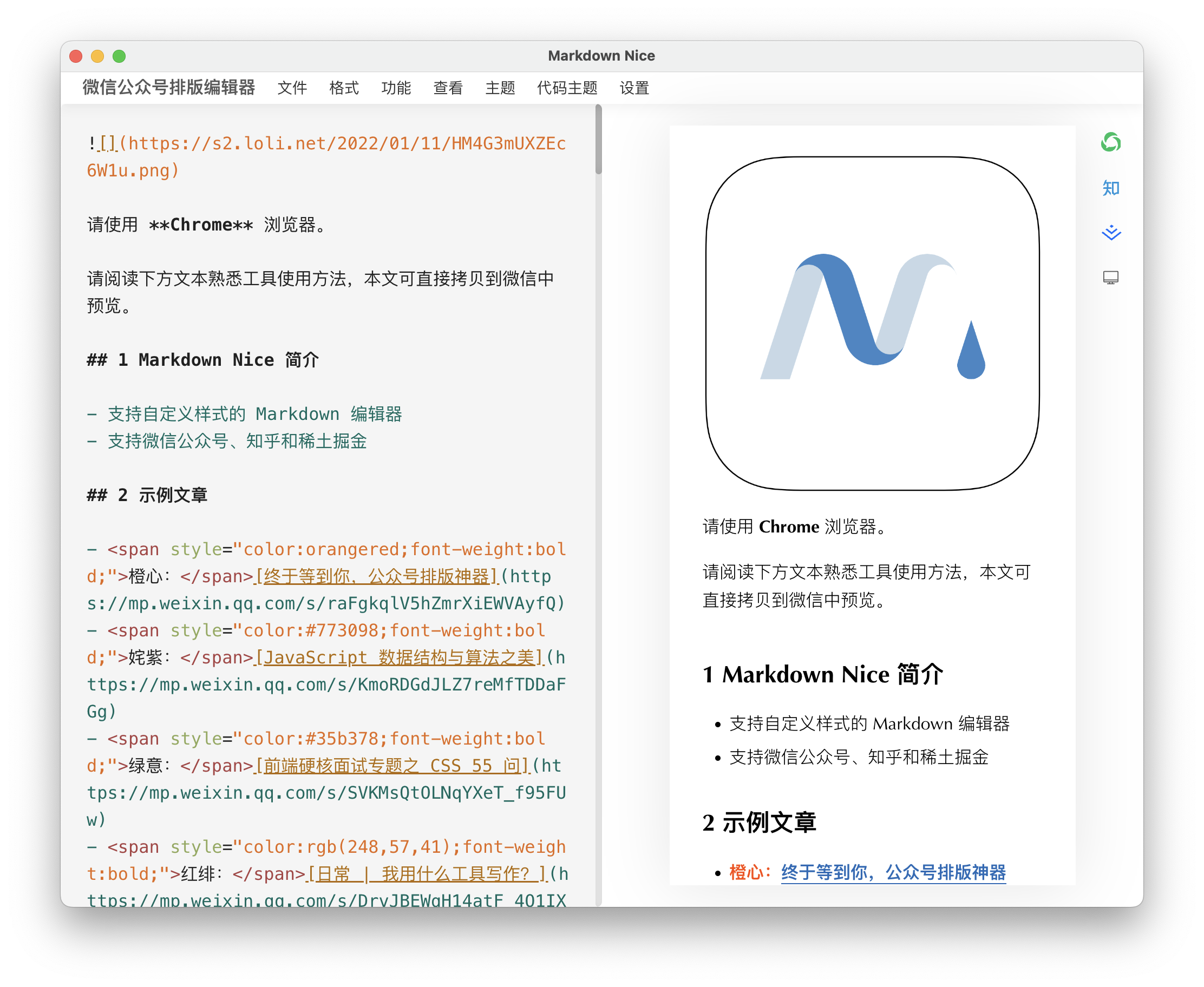Open the 功能 menu
The width and height of the screenshot is (1204, 987).
coord(396,88)
